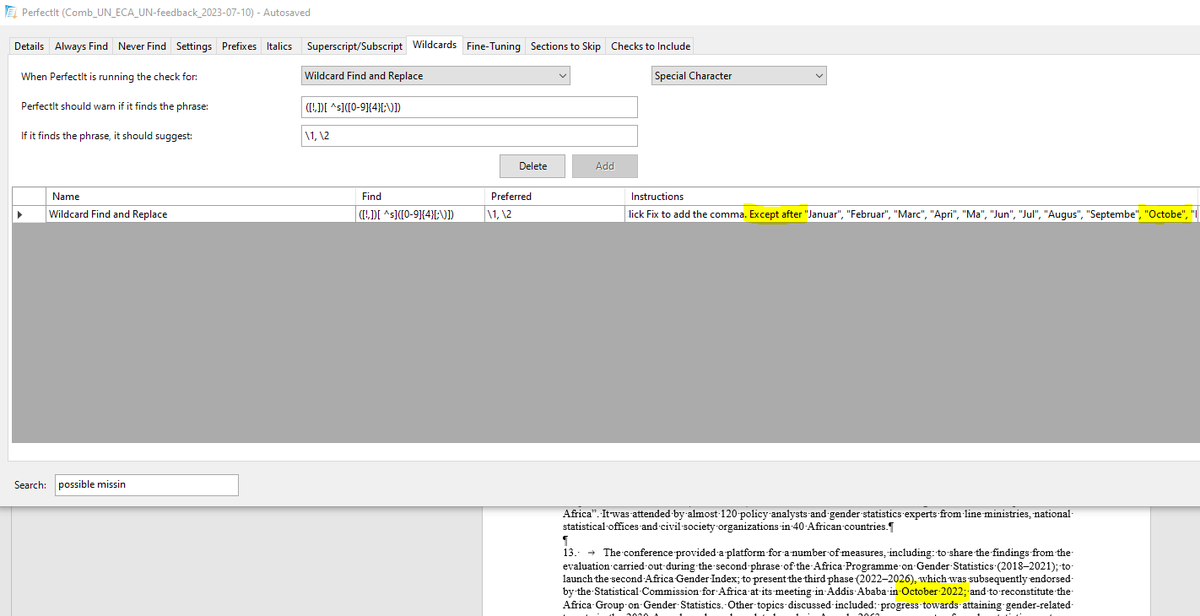This screenshot has height=616, width=1200.
Task: Open the Details tab
Action: click(29, 46)
